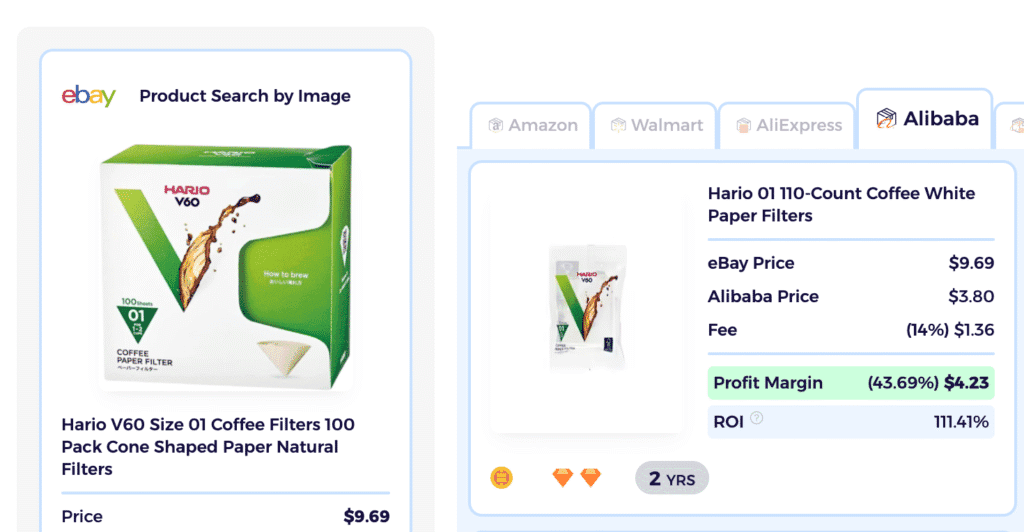Open the AliExpress tab

786,125
